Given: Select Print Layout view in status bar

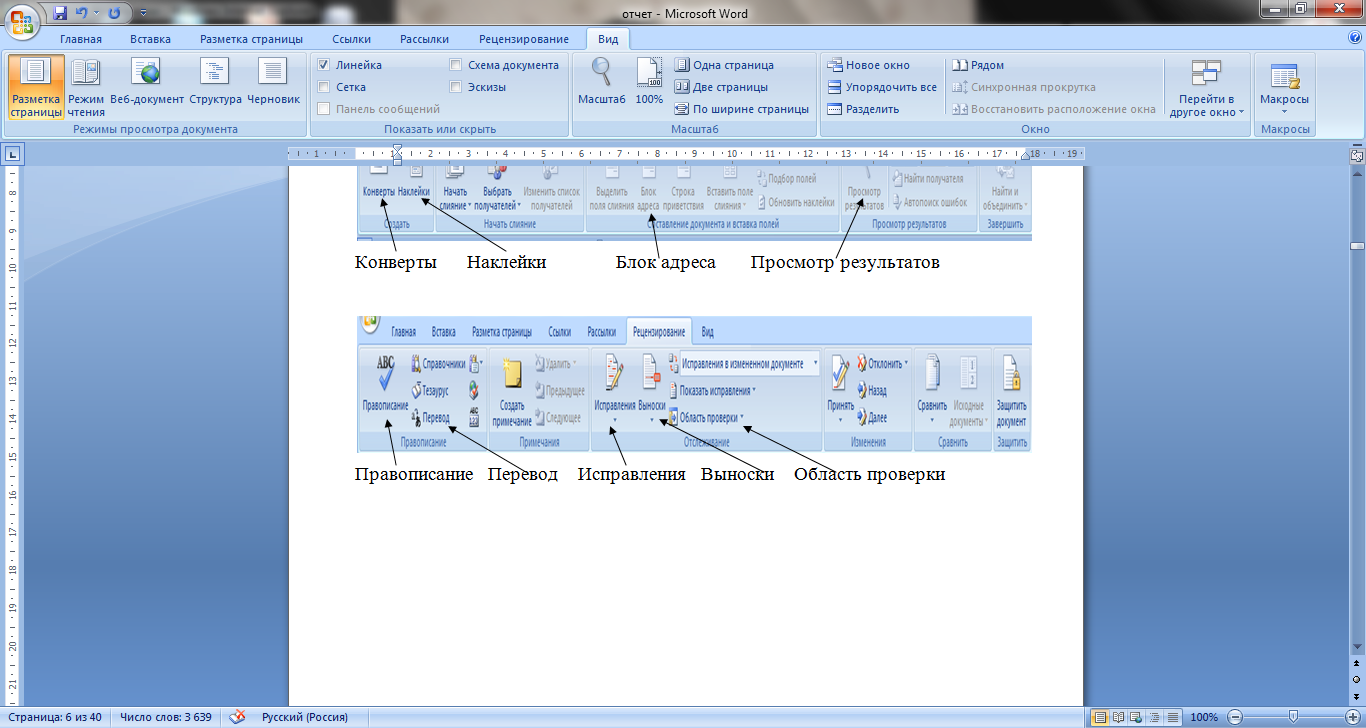Looking at the screenshot, I should tap(1100, 717).
